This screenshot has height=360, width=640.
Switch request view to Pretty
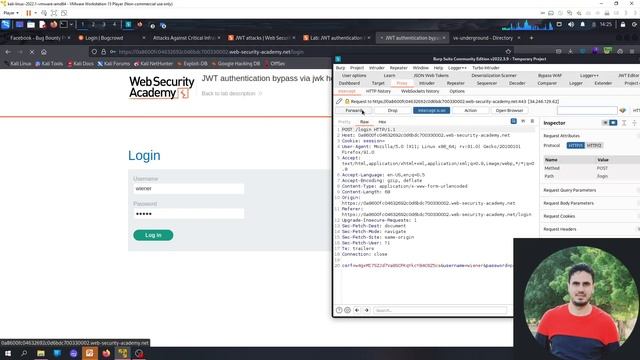pyautogui.click(x=344, y=122)
